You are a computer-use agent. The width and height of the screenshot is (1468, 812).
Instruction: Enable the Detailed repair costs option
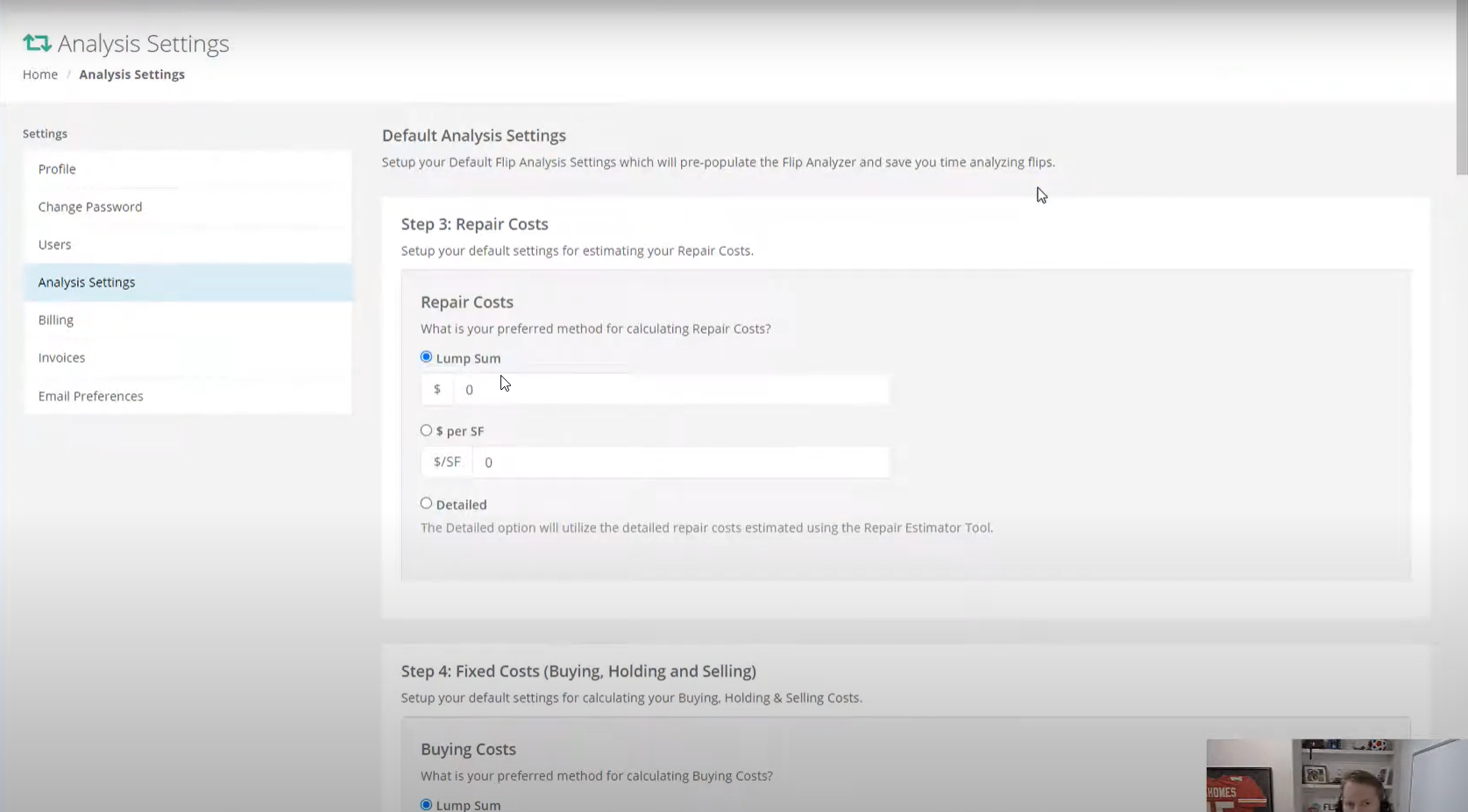coord(427,503)
